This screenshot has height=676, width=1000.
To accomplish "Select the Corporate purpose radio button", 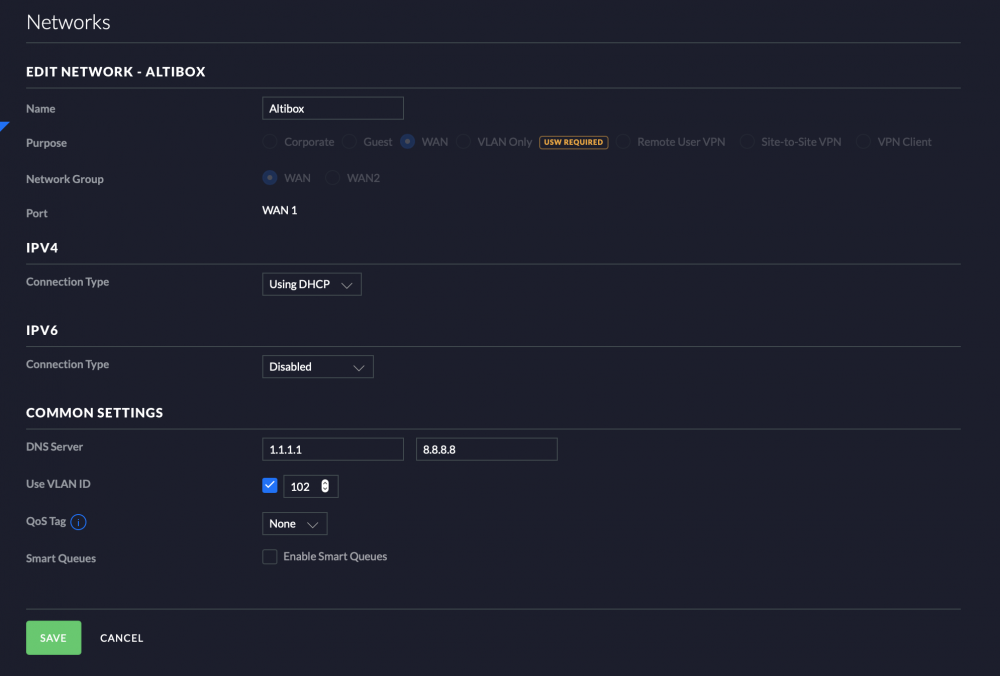I will [270, 142].
